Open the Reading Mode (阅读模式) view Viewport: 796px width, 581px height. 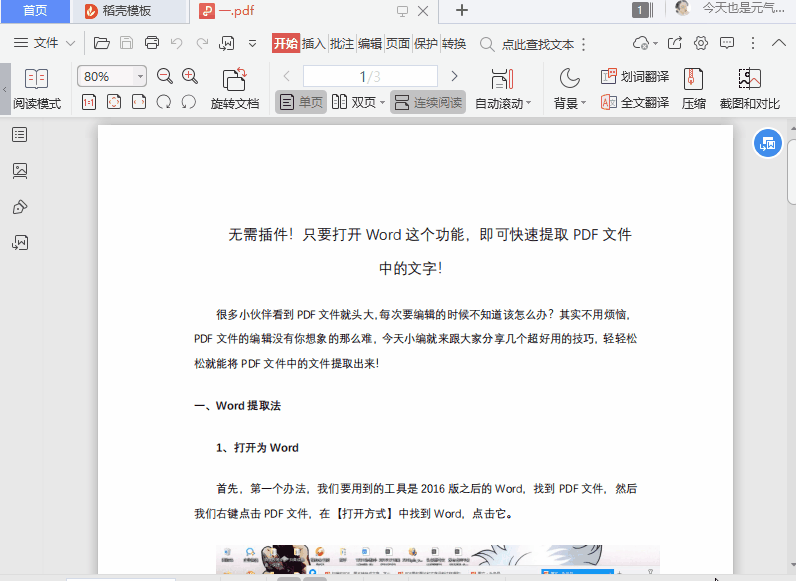tap(37, 89)
